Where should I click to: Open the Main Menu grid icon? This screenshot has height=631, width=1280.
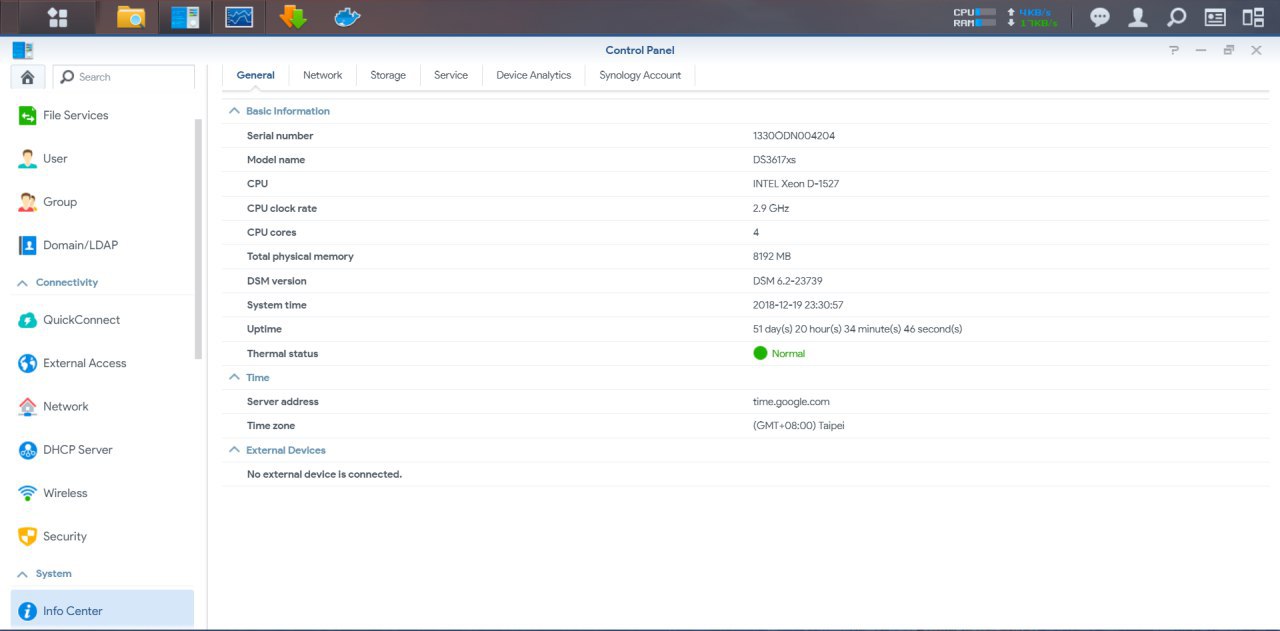57,17
